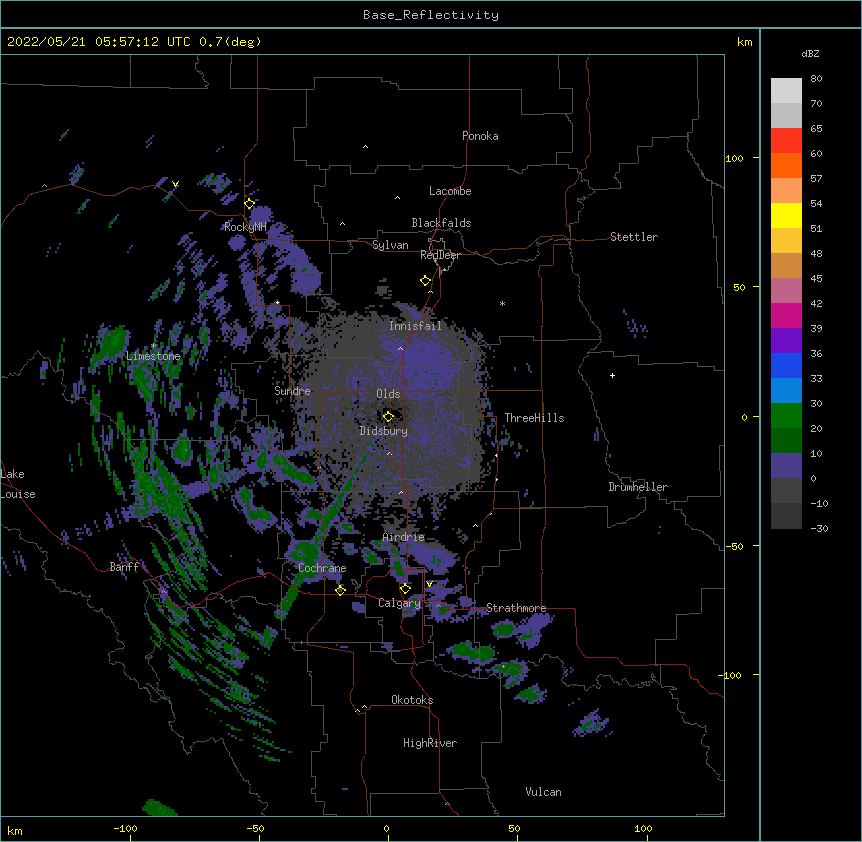Click the light gray 80 dBZ legend swatch
This screenshot has height=842, width=862.
(x=786, y=91)
